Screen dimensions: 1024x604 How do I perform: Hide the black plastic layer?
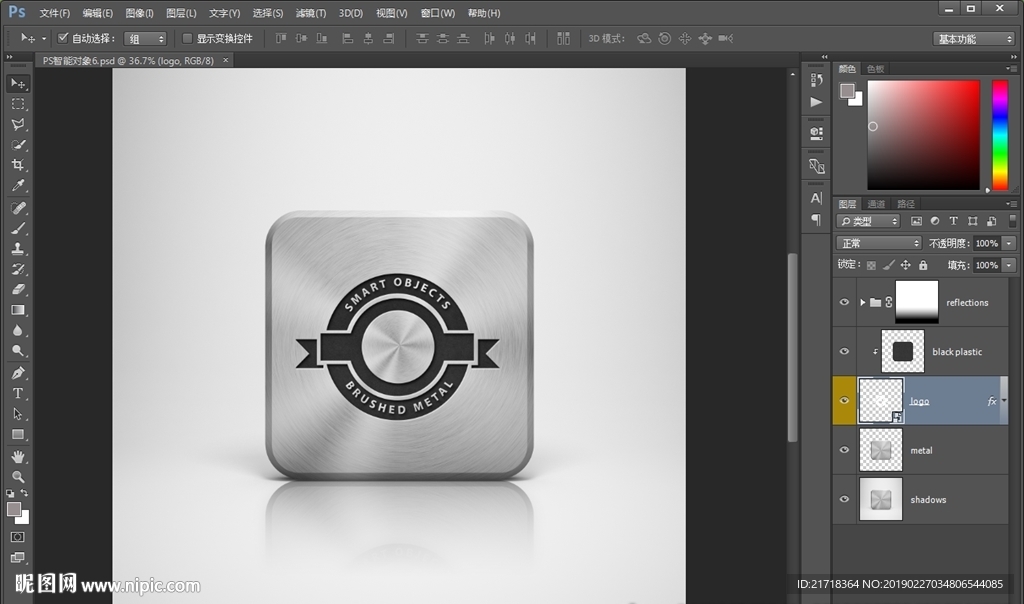coord(845,352)
